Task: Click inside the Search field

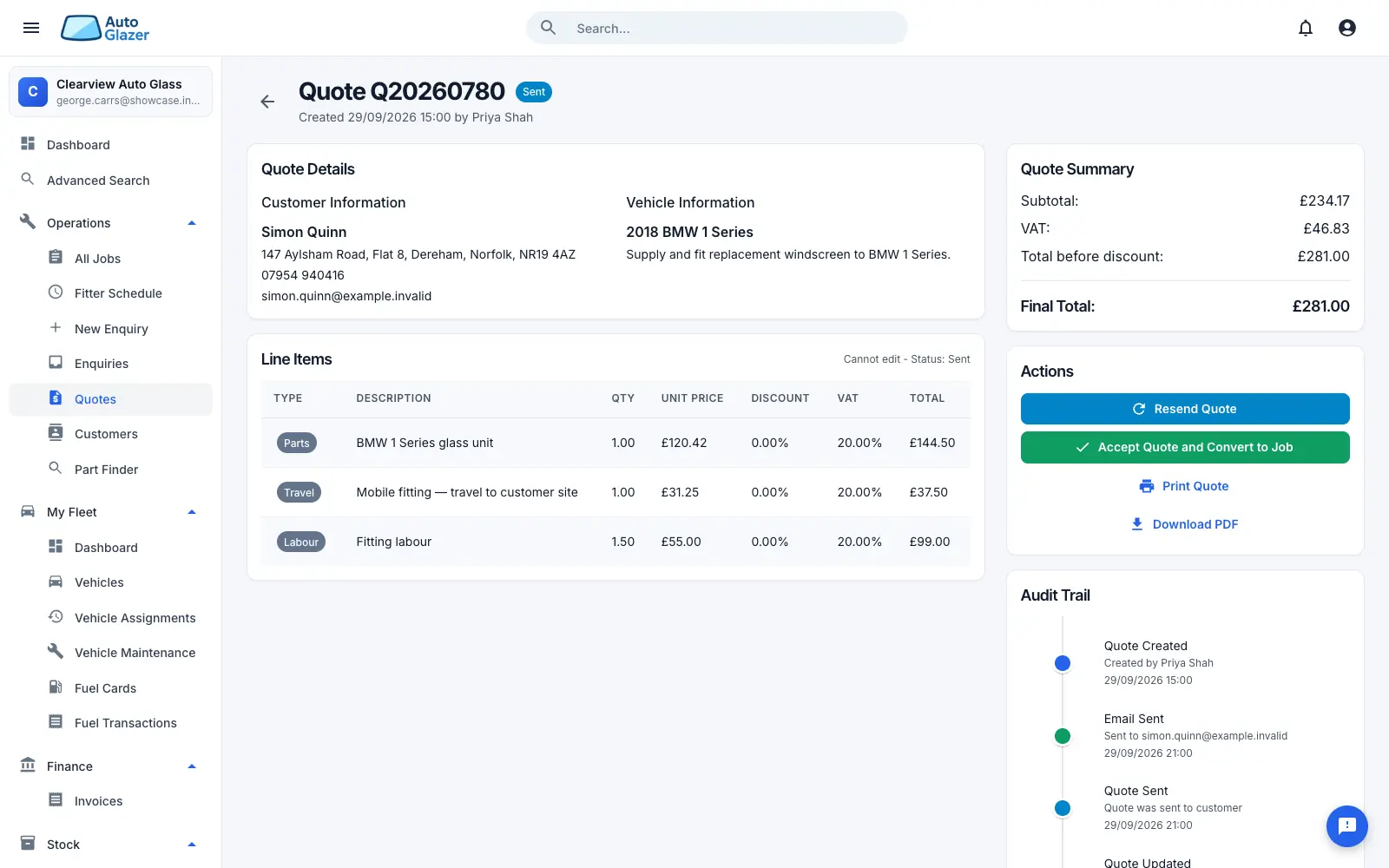Action: coord(717,28)
